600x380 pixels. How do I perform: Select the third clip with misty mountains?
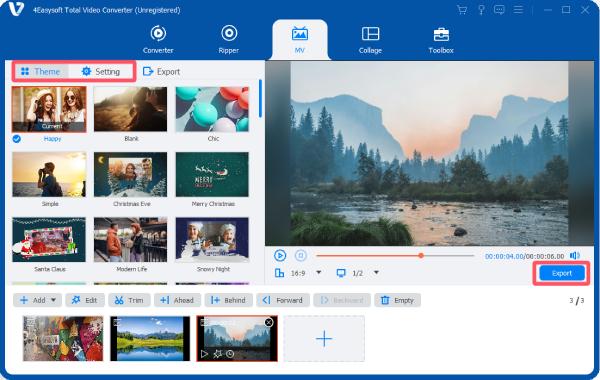(237, 339)
